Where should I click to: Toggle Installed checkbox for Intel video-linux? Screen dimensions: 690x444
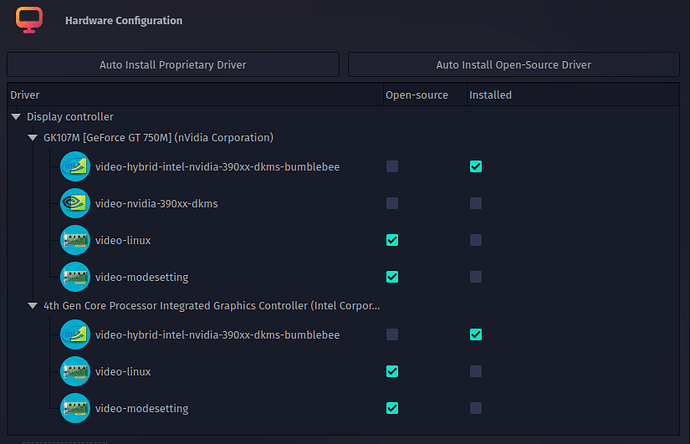point(476,371)
